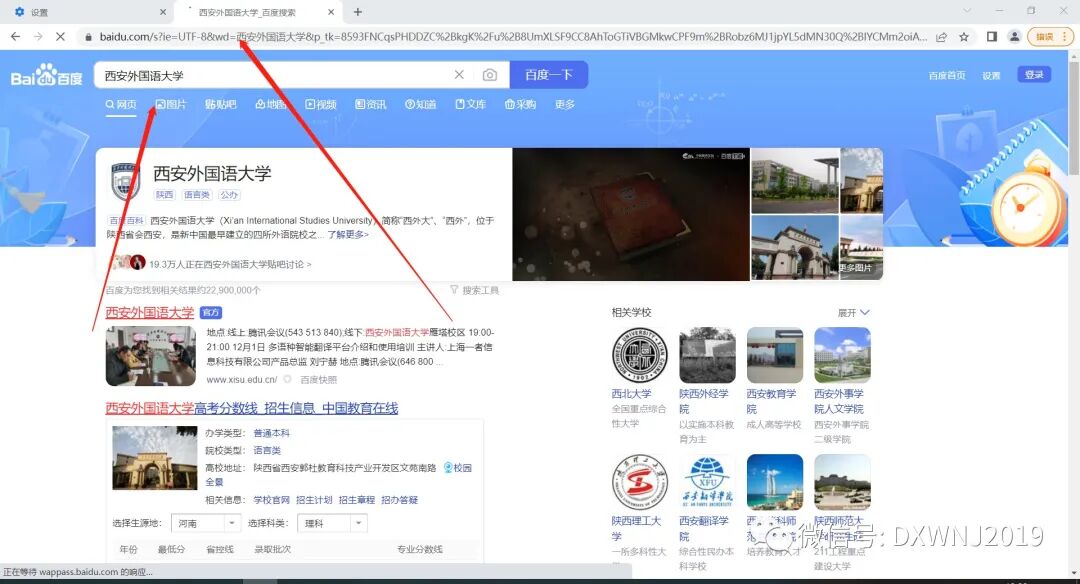Click the 登录 login button
Screen dimensions: 1080x584
1034,74
